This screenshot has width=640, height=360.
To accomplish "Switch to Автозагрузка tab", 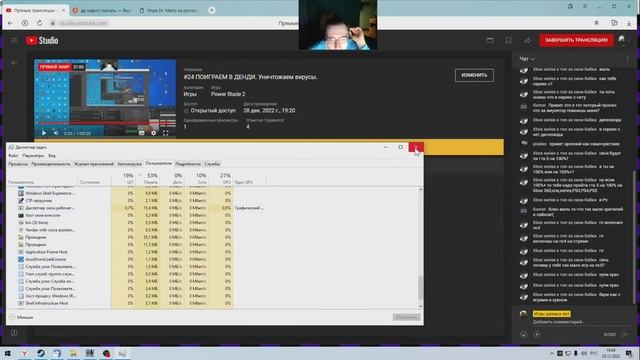I will (x=129, y=164).
